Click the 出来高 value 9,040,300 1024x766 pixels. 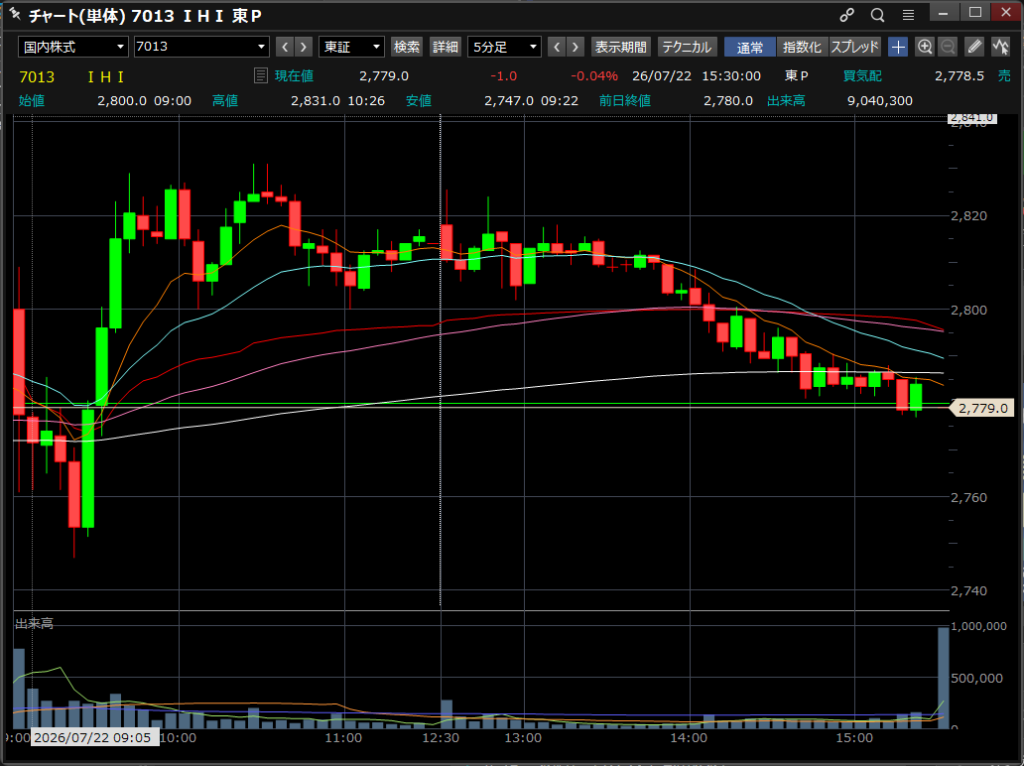pyautogui.click(x=880, y=101)
